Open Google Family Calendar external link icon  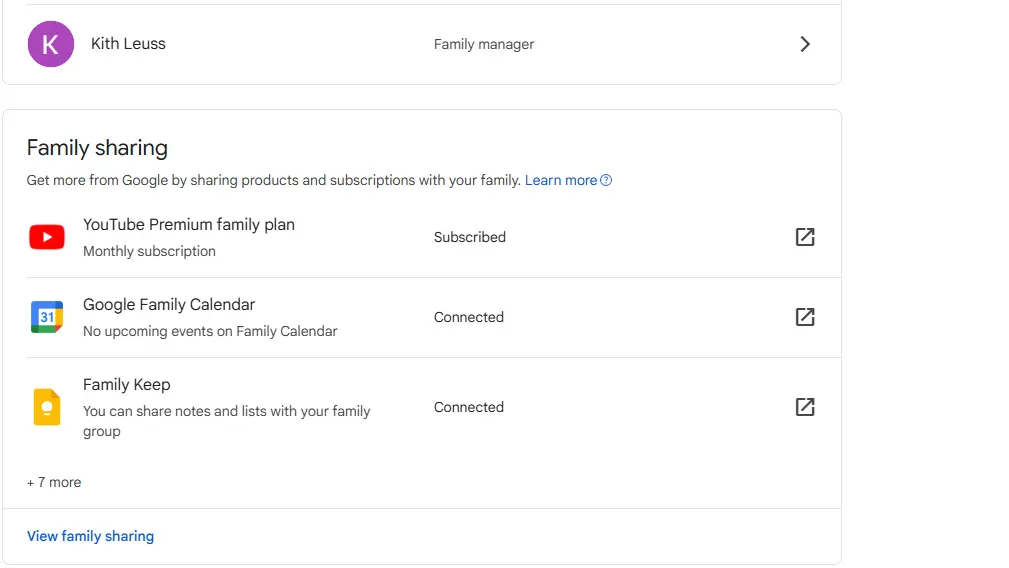click(x=805, y=316)
